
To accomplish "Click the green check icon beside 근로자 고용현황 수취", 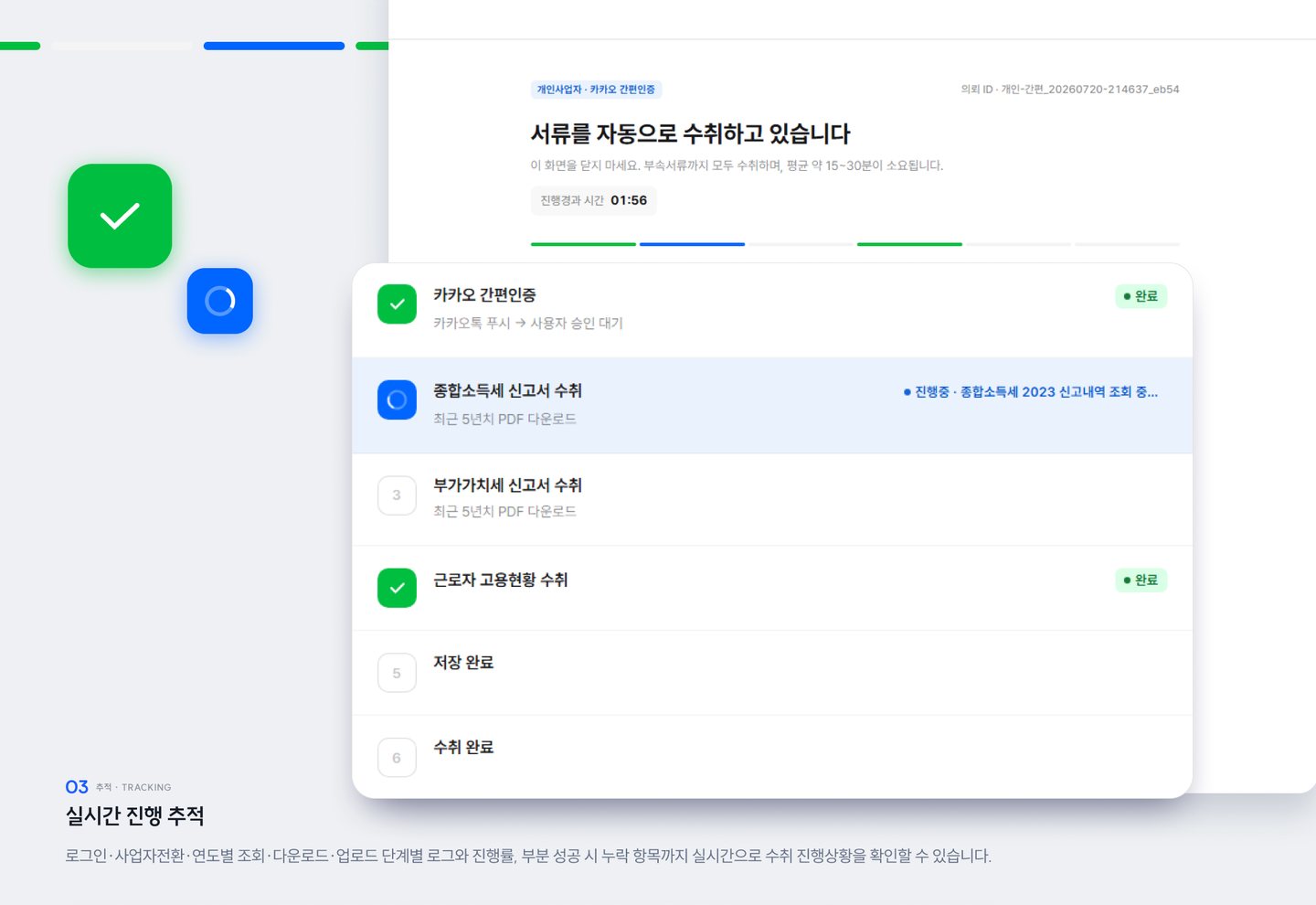I will (x=397, y=588).
